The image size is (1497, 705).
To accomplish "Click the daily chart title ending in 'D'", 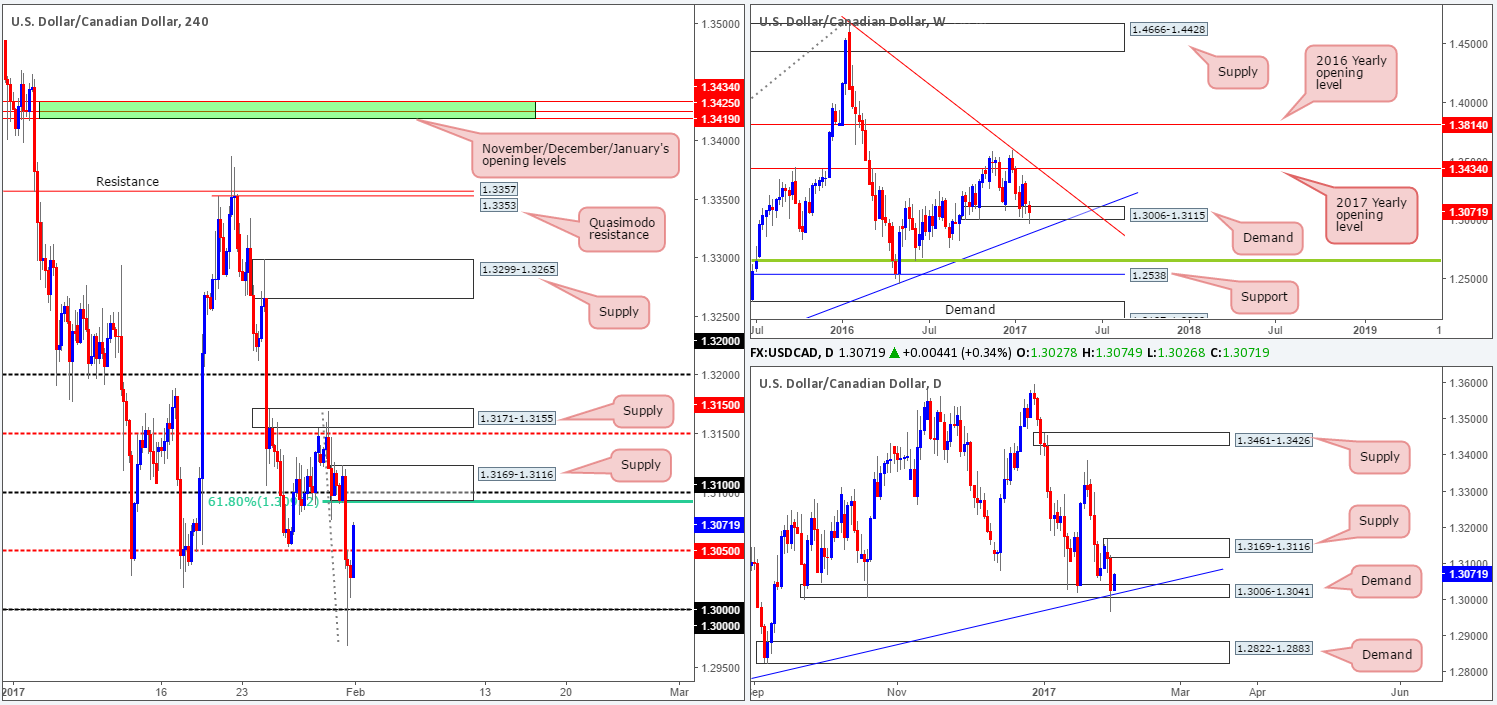I will pos(850,383).
